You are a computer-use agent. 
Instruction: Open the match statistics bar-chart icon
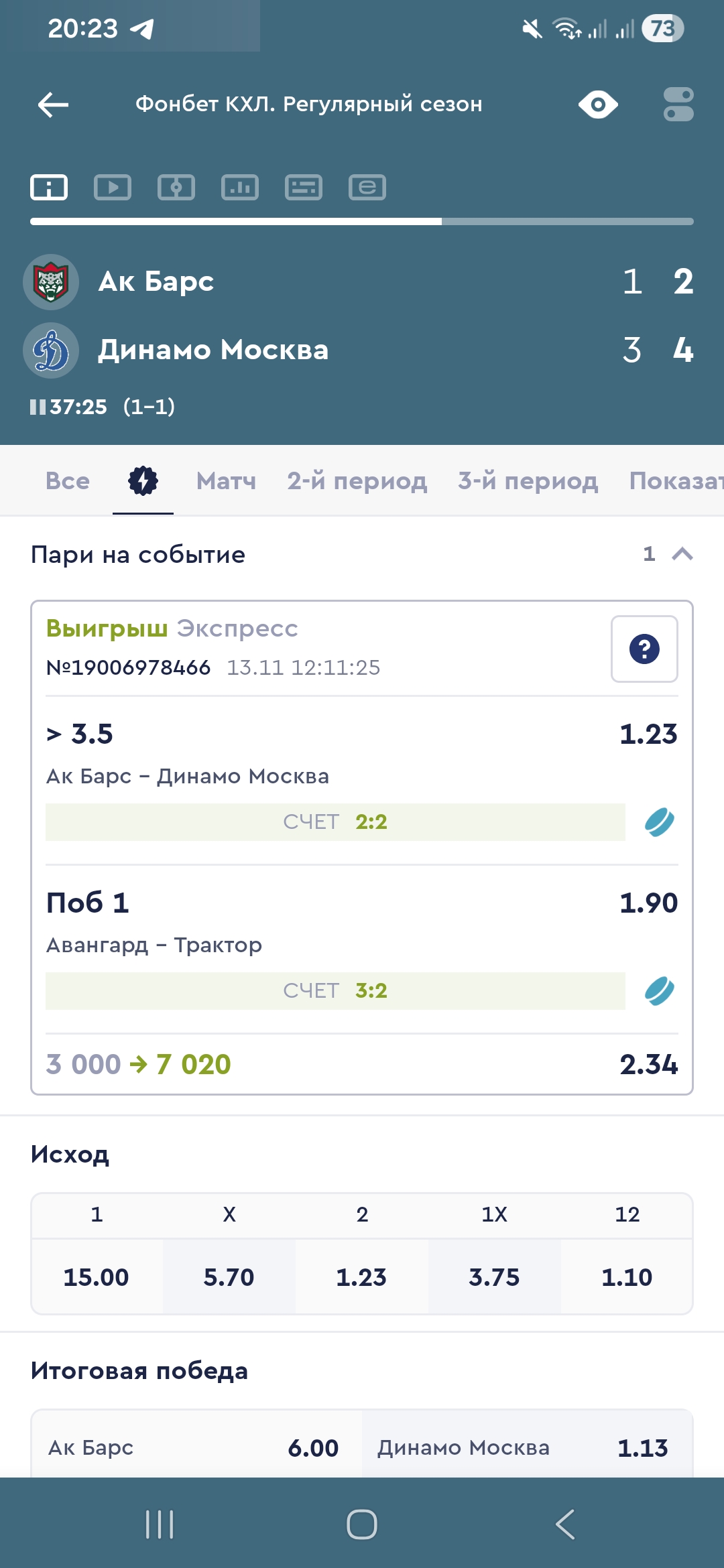(x=240, y=188)
